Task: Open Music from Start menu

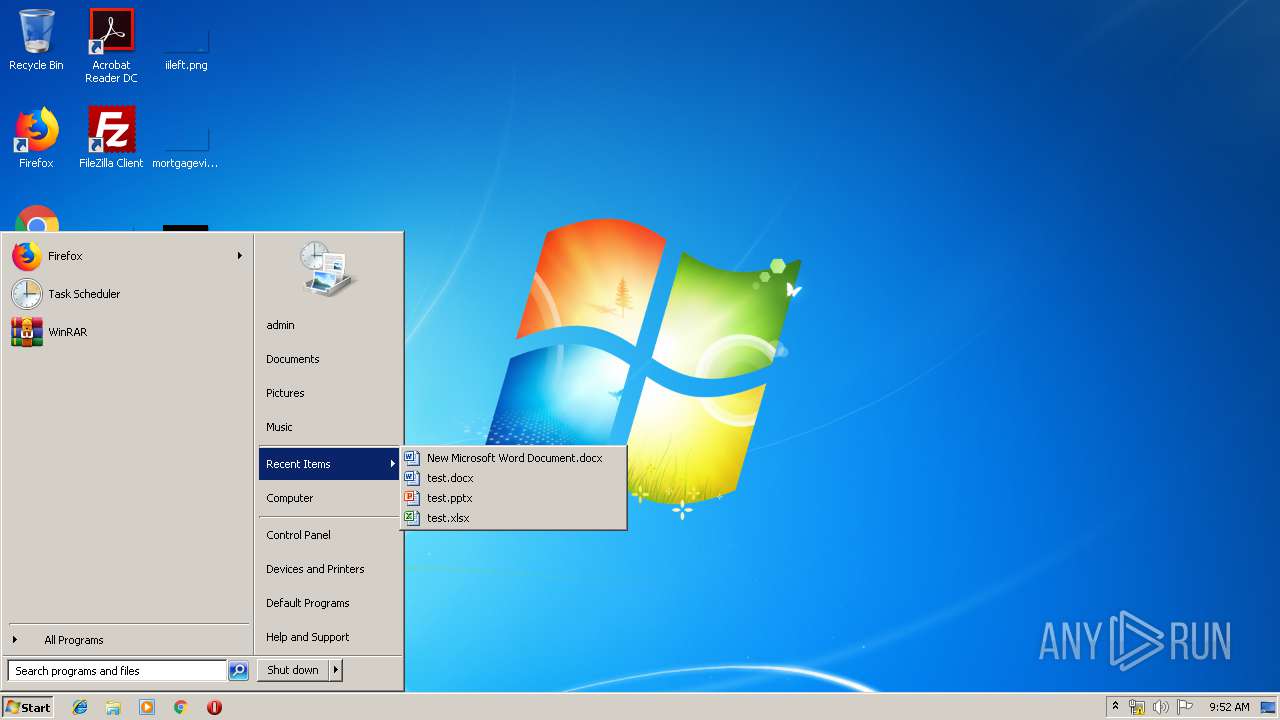Action: click(x=329, y=427)
